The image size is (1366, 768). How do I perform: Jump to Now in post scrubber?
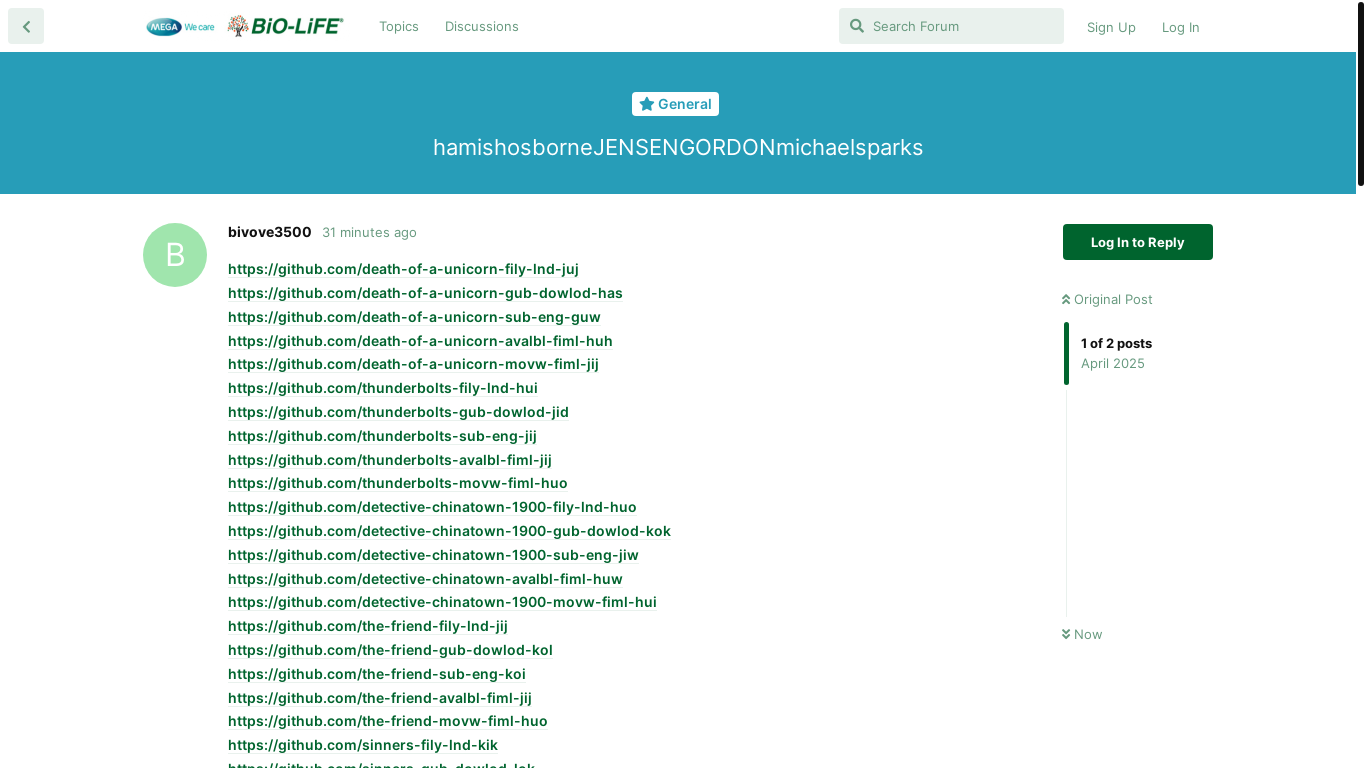(x=1082, y=634)
